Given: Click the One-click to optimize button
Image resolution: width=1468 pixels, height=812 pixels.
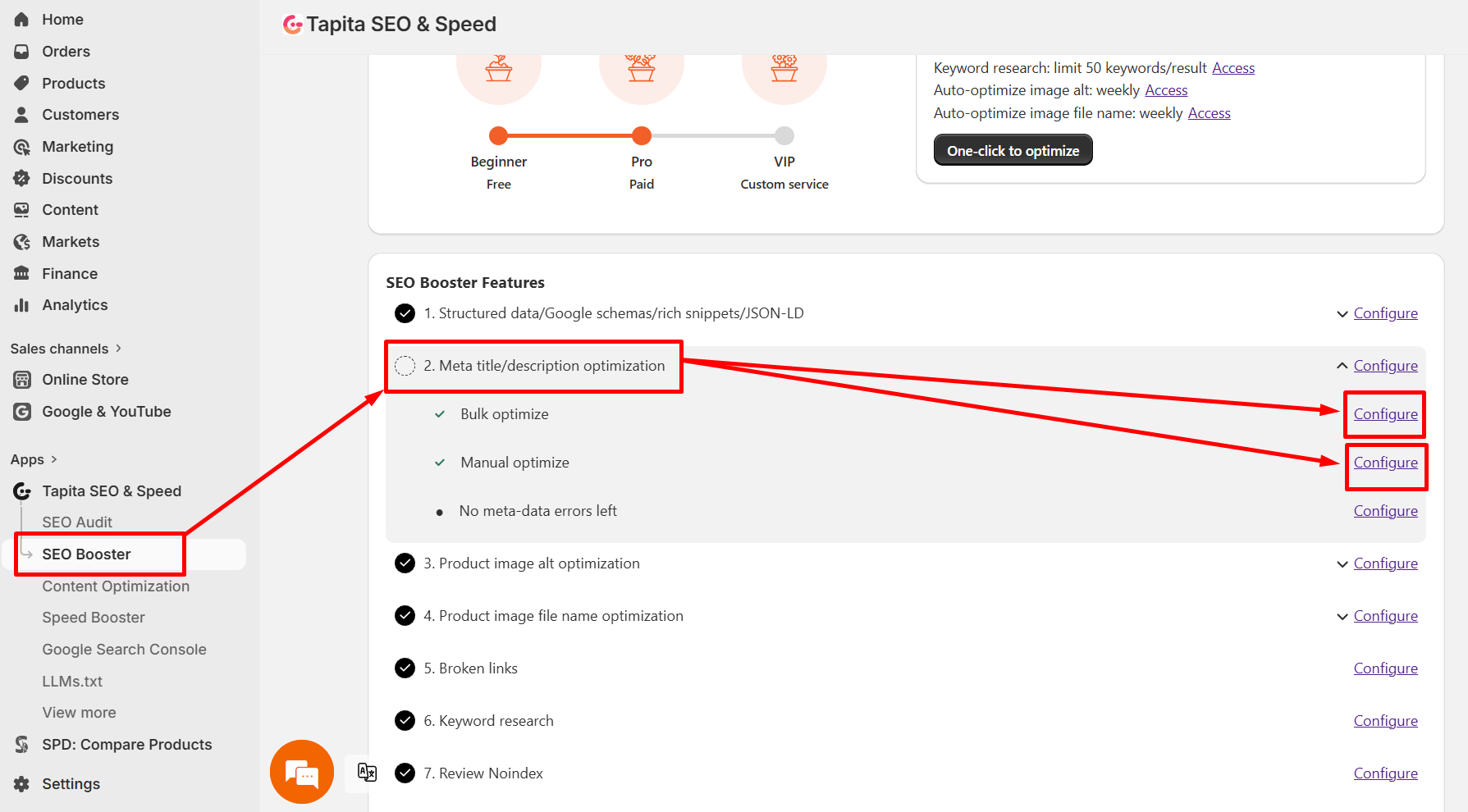Looking at the screenshot, I should click(x=1013, y=150).
